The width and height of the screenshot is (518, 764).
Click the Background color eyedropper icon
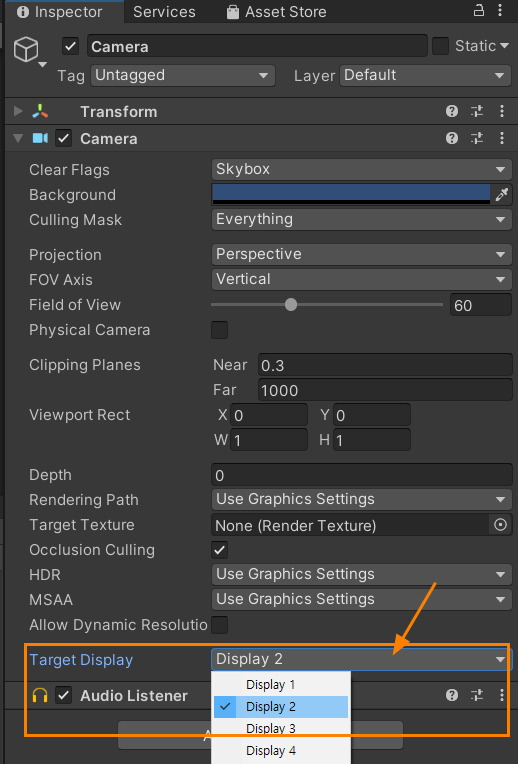pyautogui.click(x=501, y=194)
